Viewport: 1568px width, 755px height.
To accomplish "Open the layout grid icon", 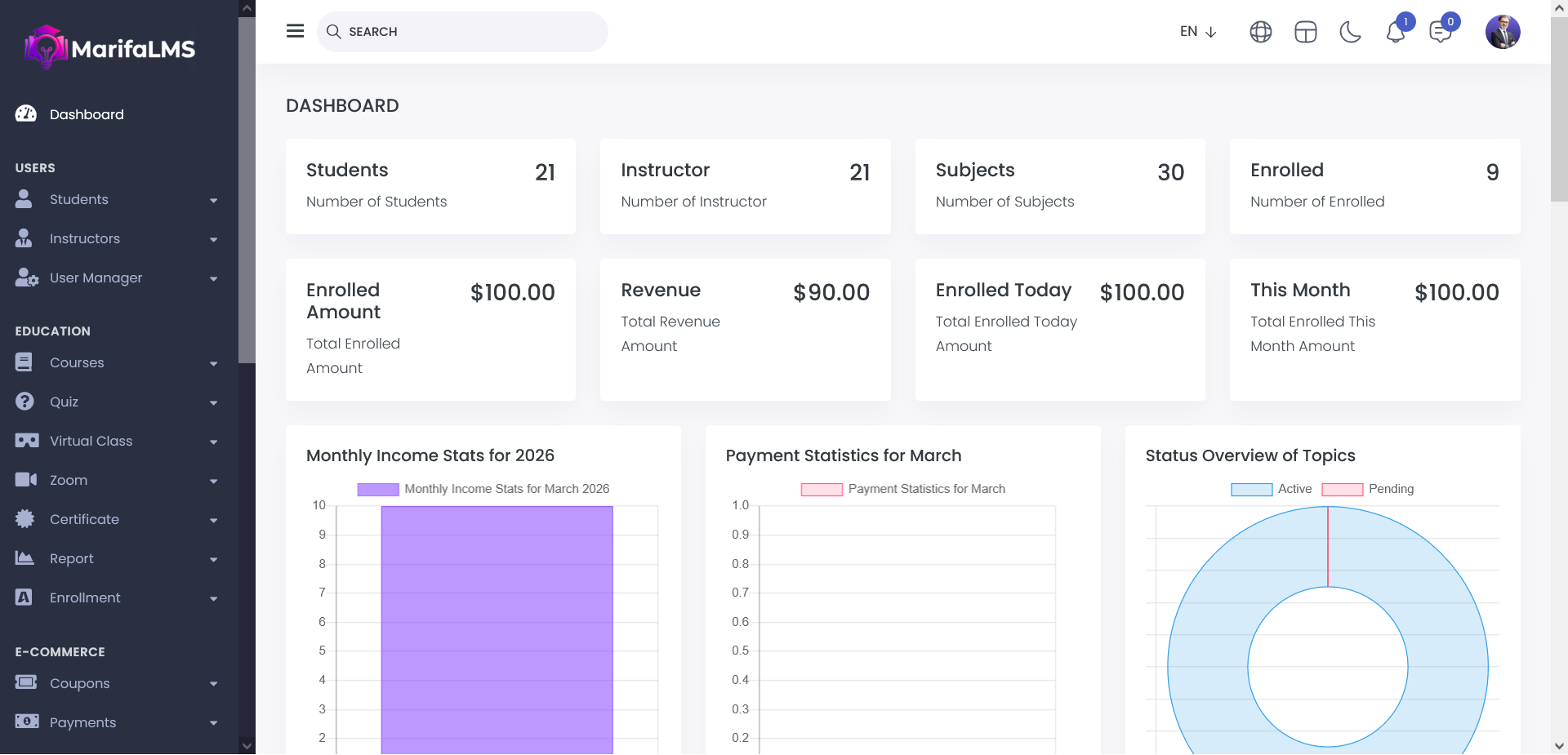I will click(x=1305, y=32).
